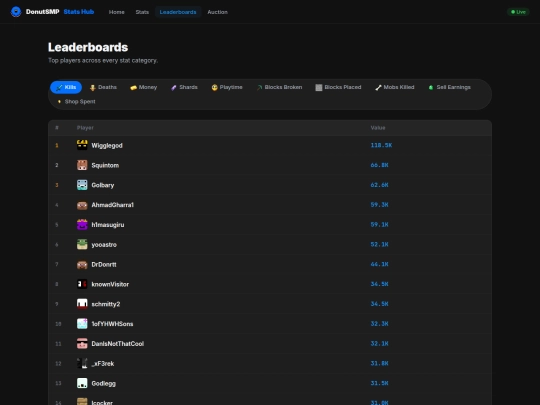Click schmitty2's avatar icon
The image size is (540, 405).
[82, 304]
